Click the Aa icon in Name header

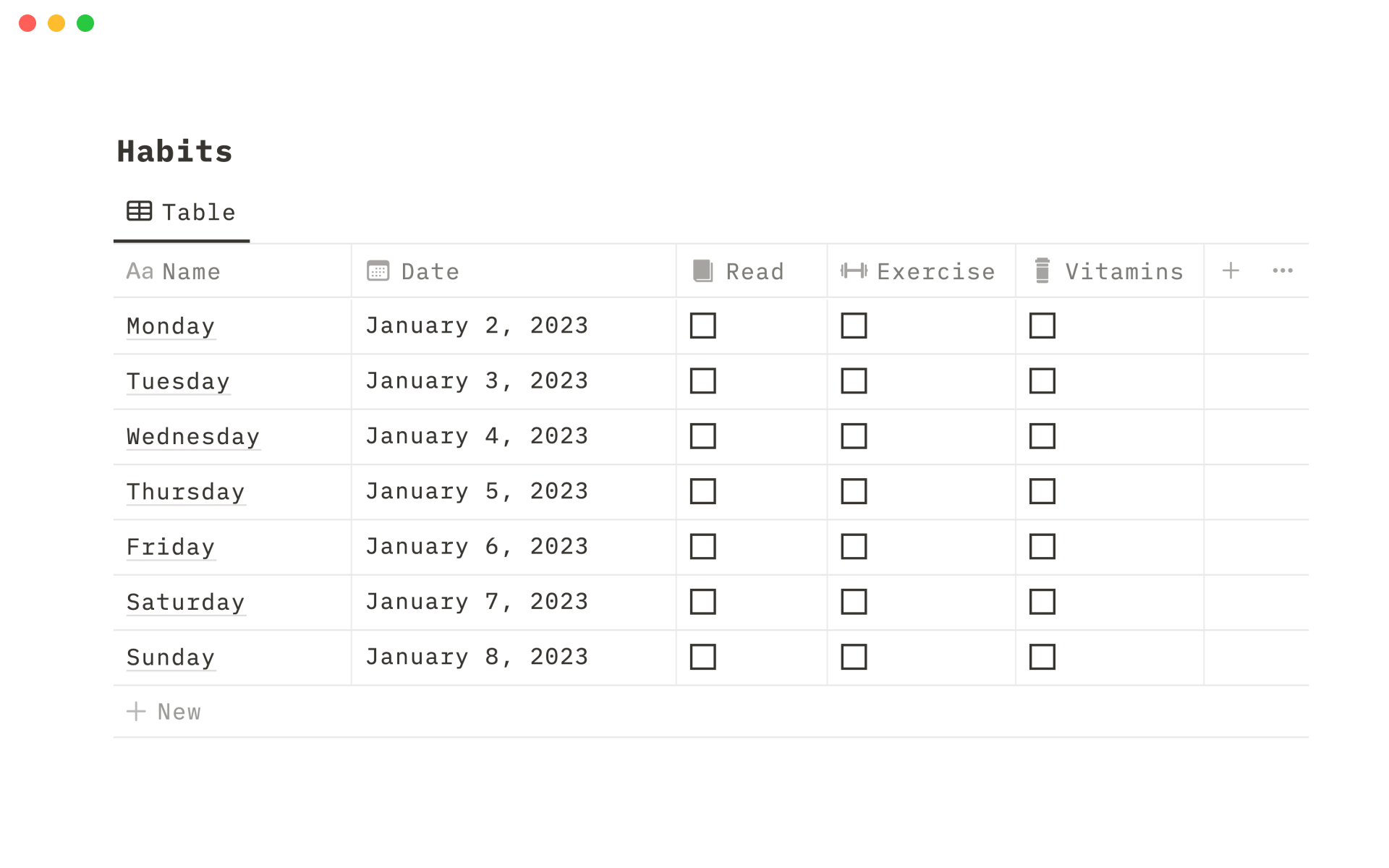[140, 271]
